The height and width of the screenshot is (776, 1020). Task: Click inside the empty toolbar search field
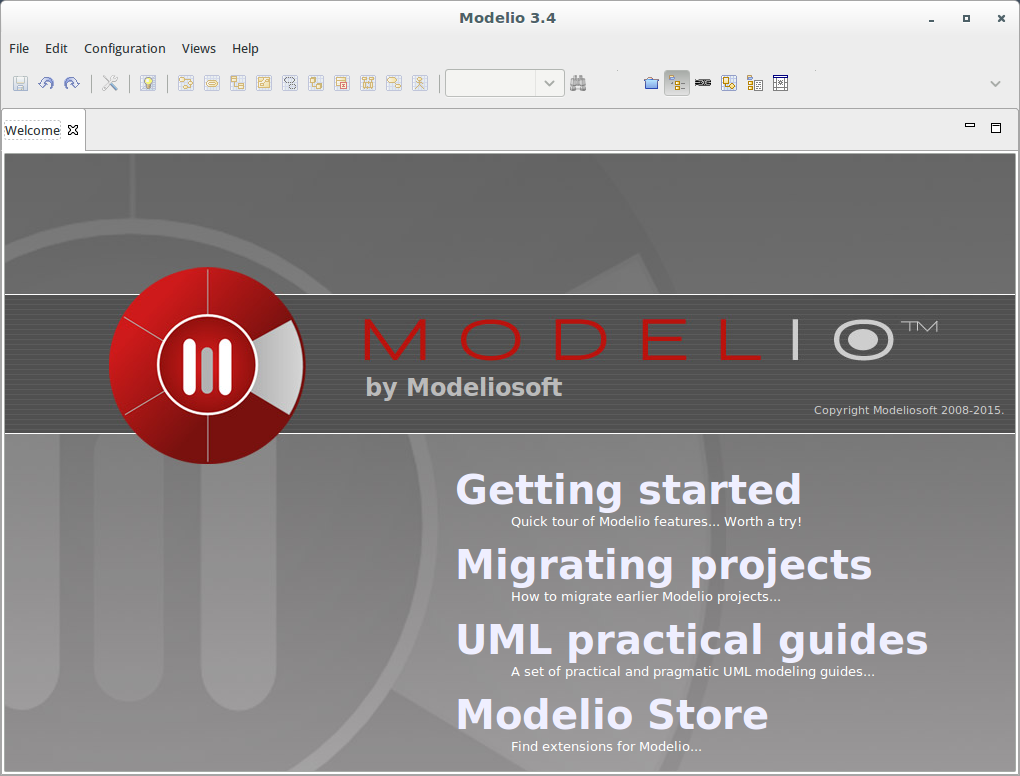[491, 83]
